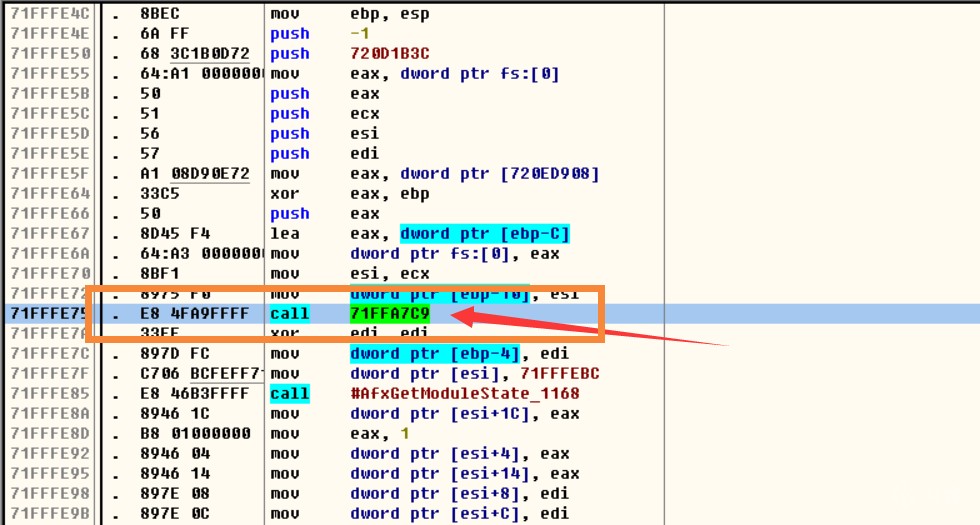Click call mnemonic at 71FFFE85
980x525 pixels.
pos(290,393)
